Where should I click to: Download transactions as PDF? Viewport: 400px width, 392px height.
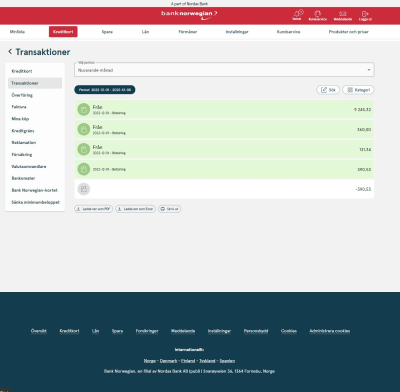pos(94,209)
